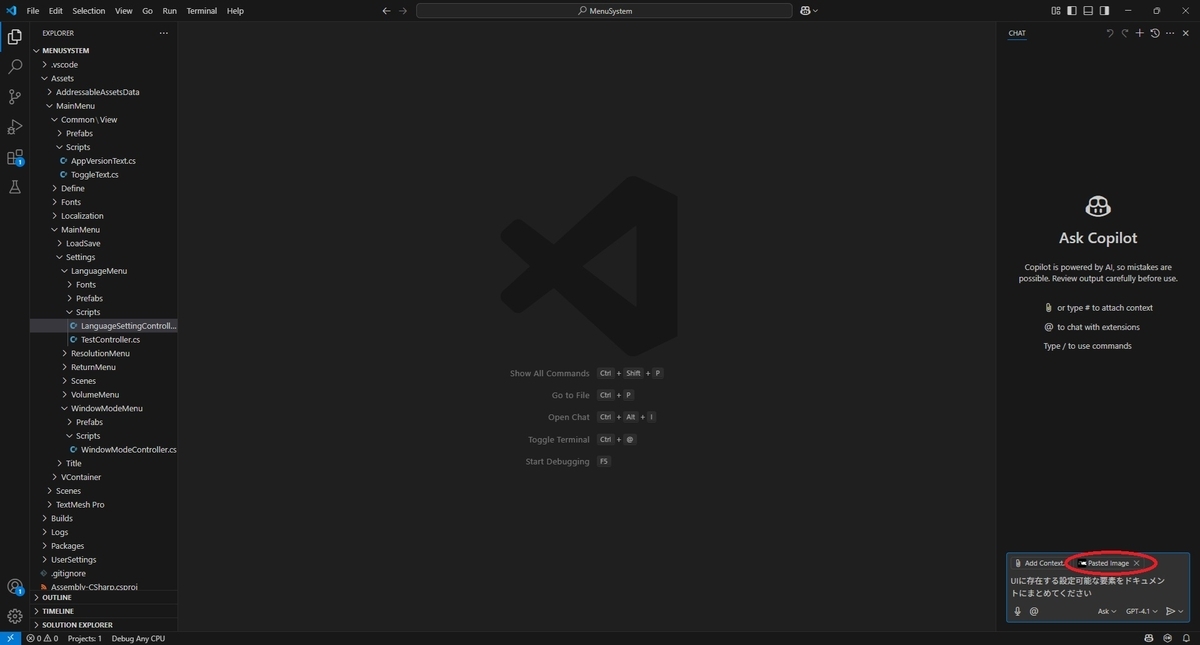Open WindowModeController.cs file

[104, 450]
